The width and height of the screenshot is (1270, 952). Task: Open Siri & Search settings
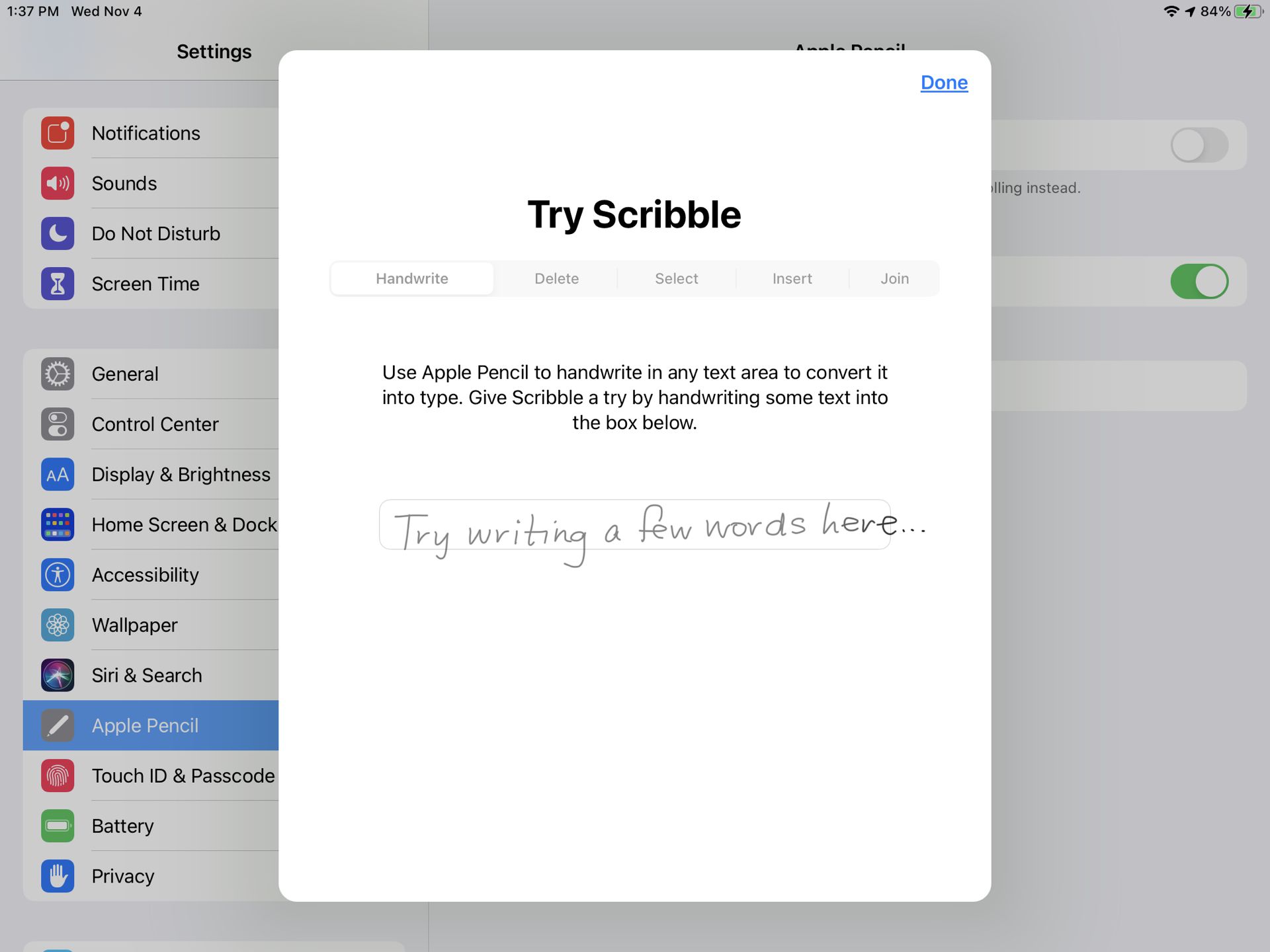pos(151,675)
